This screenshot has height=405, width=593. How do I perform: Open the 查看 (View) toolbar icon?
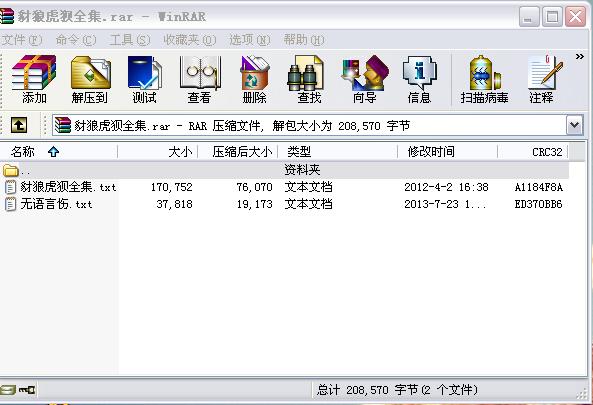click(x=199, y=79)
